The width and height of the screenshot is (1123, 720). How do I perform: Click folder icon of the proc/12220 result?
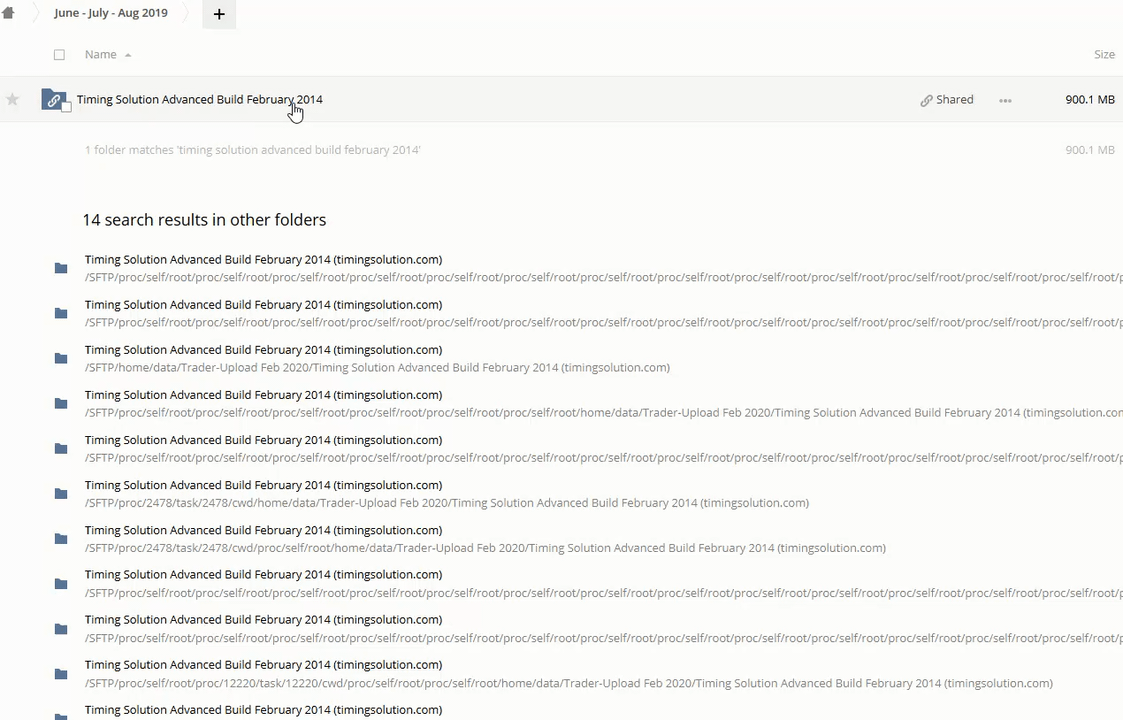click(x=61, y=674)
